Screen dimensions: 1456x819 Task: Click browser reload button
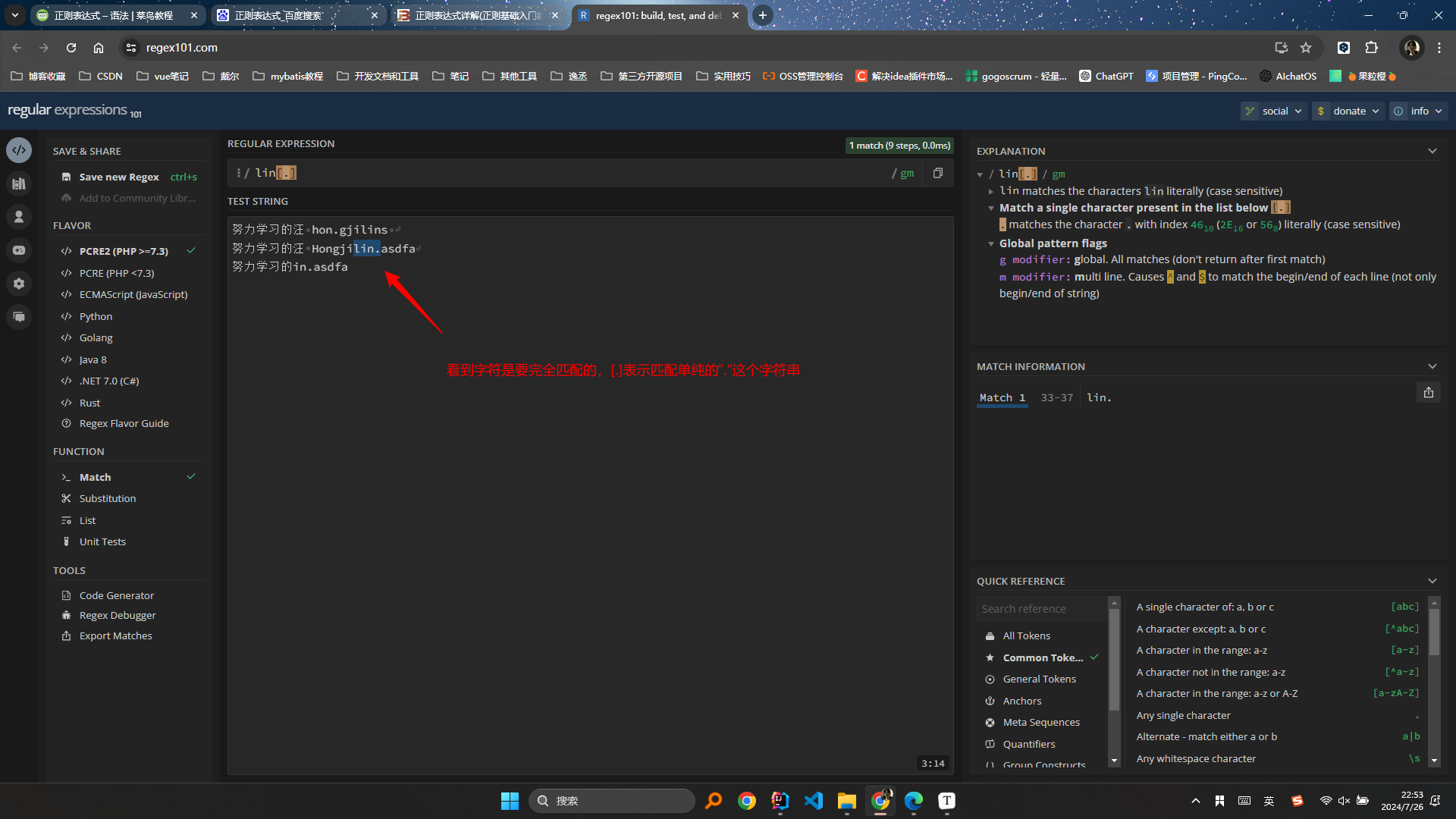71,48
